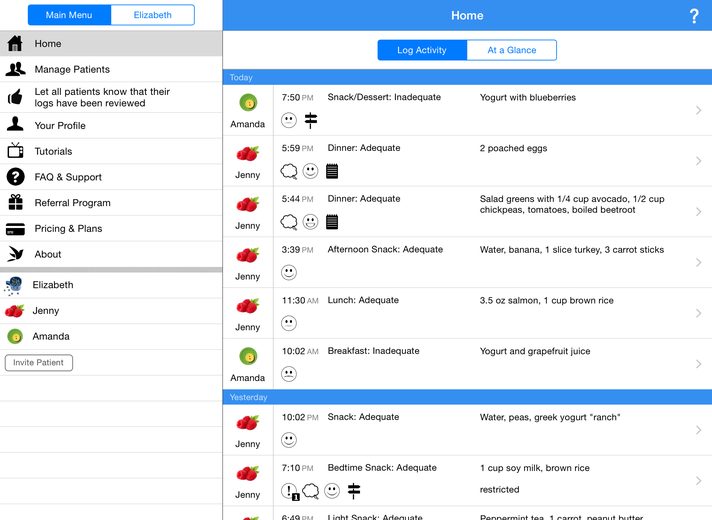Click Jenny's avatar on 11:30 AM lunch entry
Image resolution: width=712 pixels, height=520 pixels.
(x=247, y=306)
